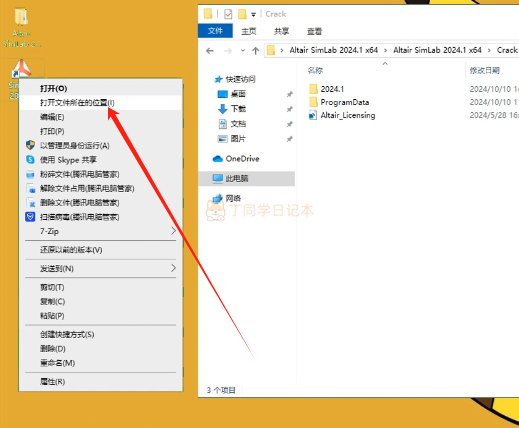
Task: Switch to the 共享 ribbon tab
Action: (281, 31)
